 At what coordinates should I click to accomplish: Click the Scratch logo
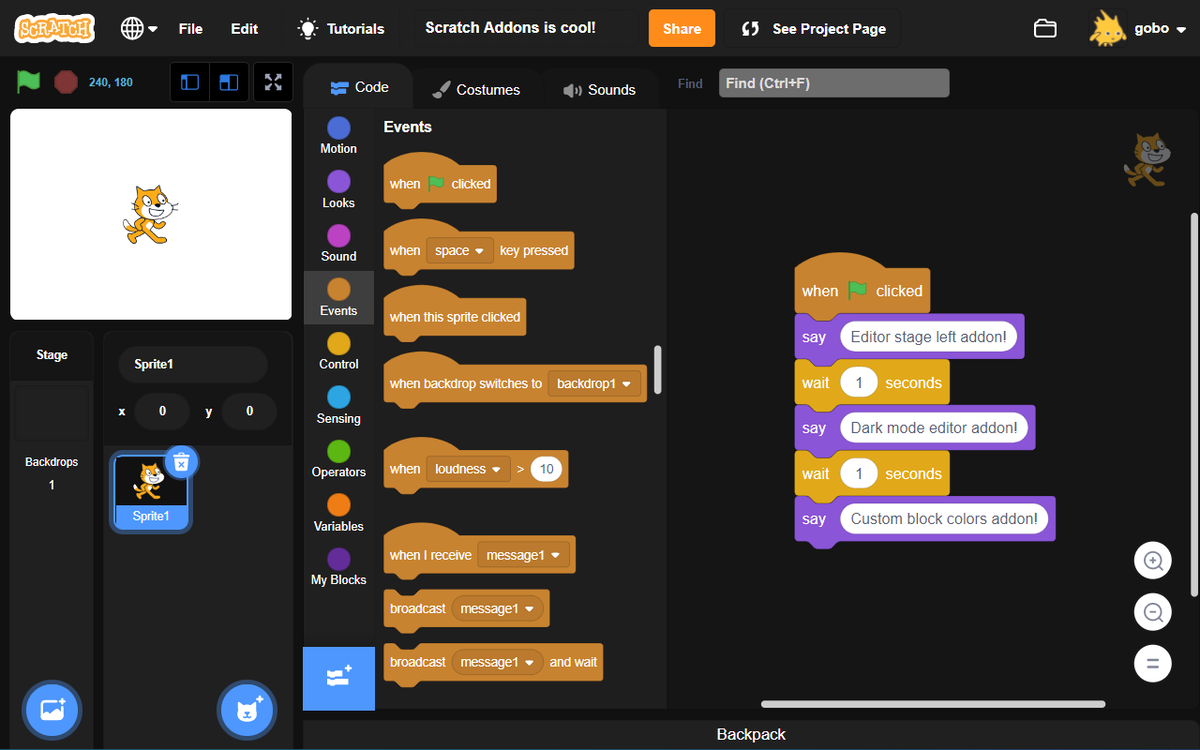55,28
